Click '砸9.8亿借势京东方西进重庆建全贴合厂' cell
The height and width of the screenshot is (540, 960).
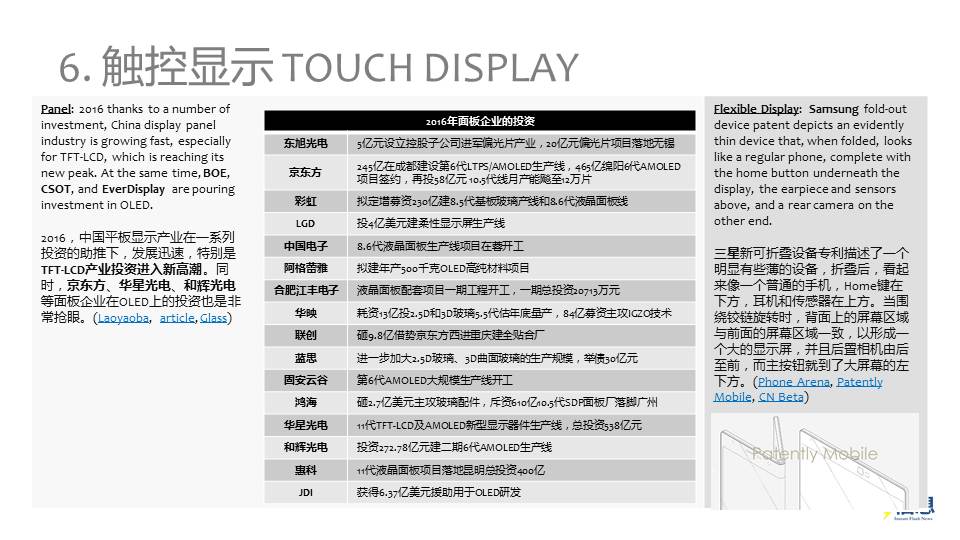(521, 336)
